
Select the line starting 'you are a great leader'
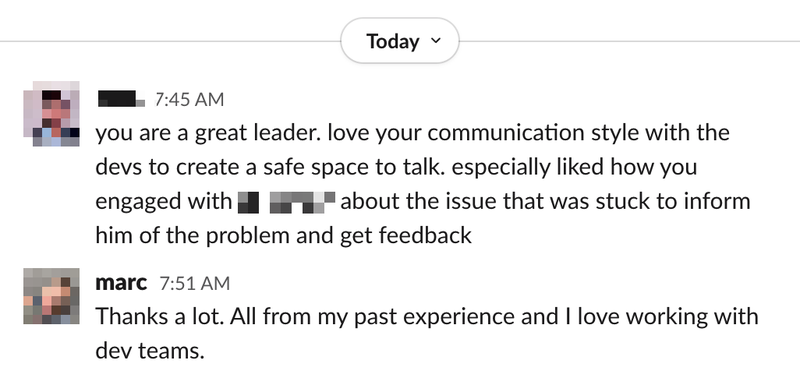click(x=412, y=133)
